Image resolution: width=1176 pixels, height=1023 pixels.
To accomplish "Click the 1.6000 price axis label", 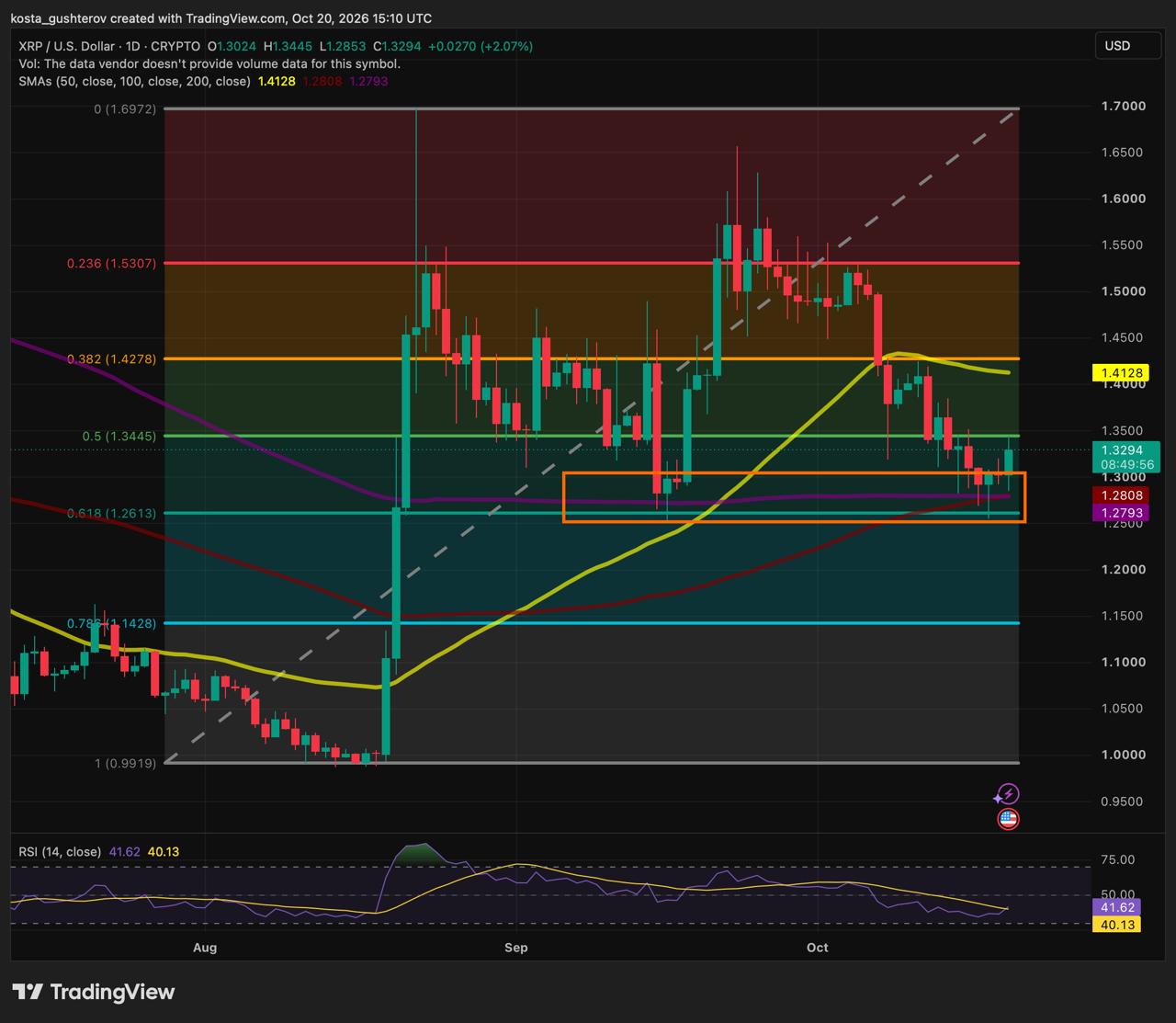I will 1124,199.
